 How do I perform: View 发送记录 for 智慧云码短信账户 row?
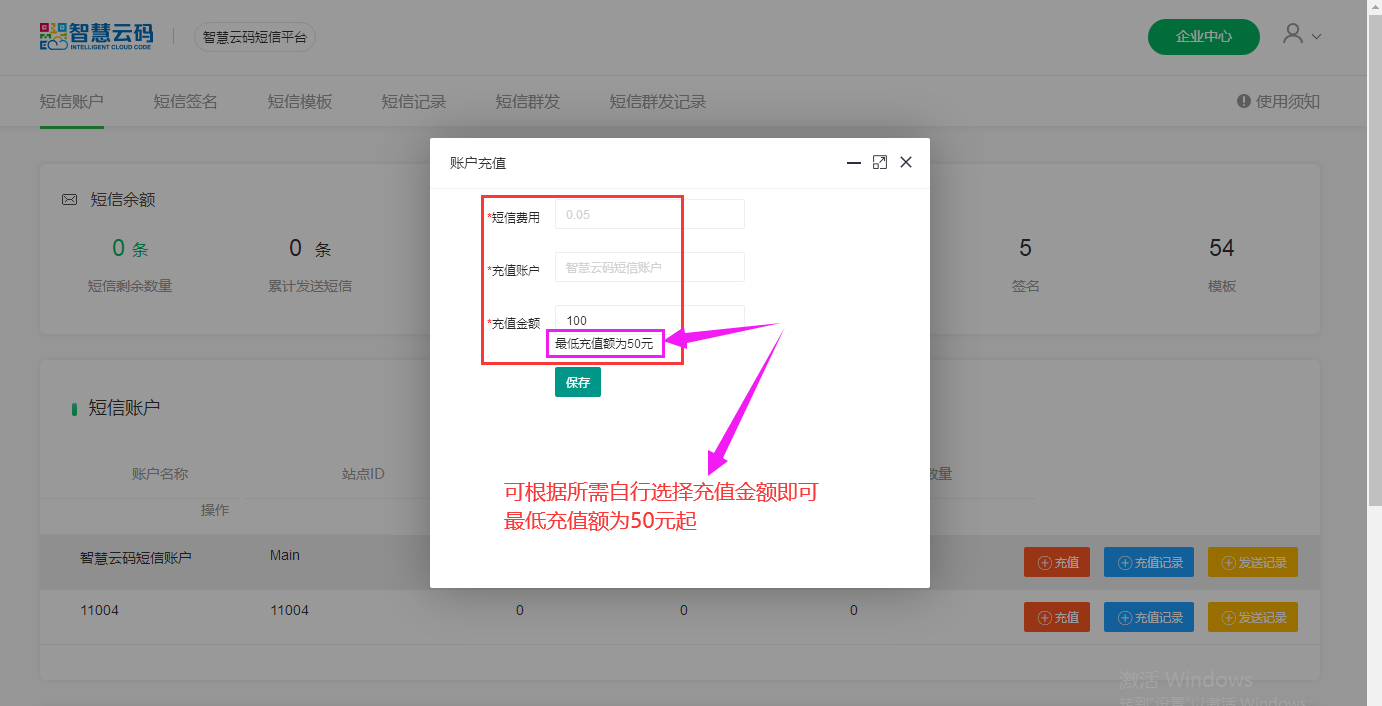coord(1252,562)
